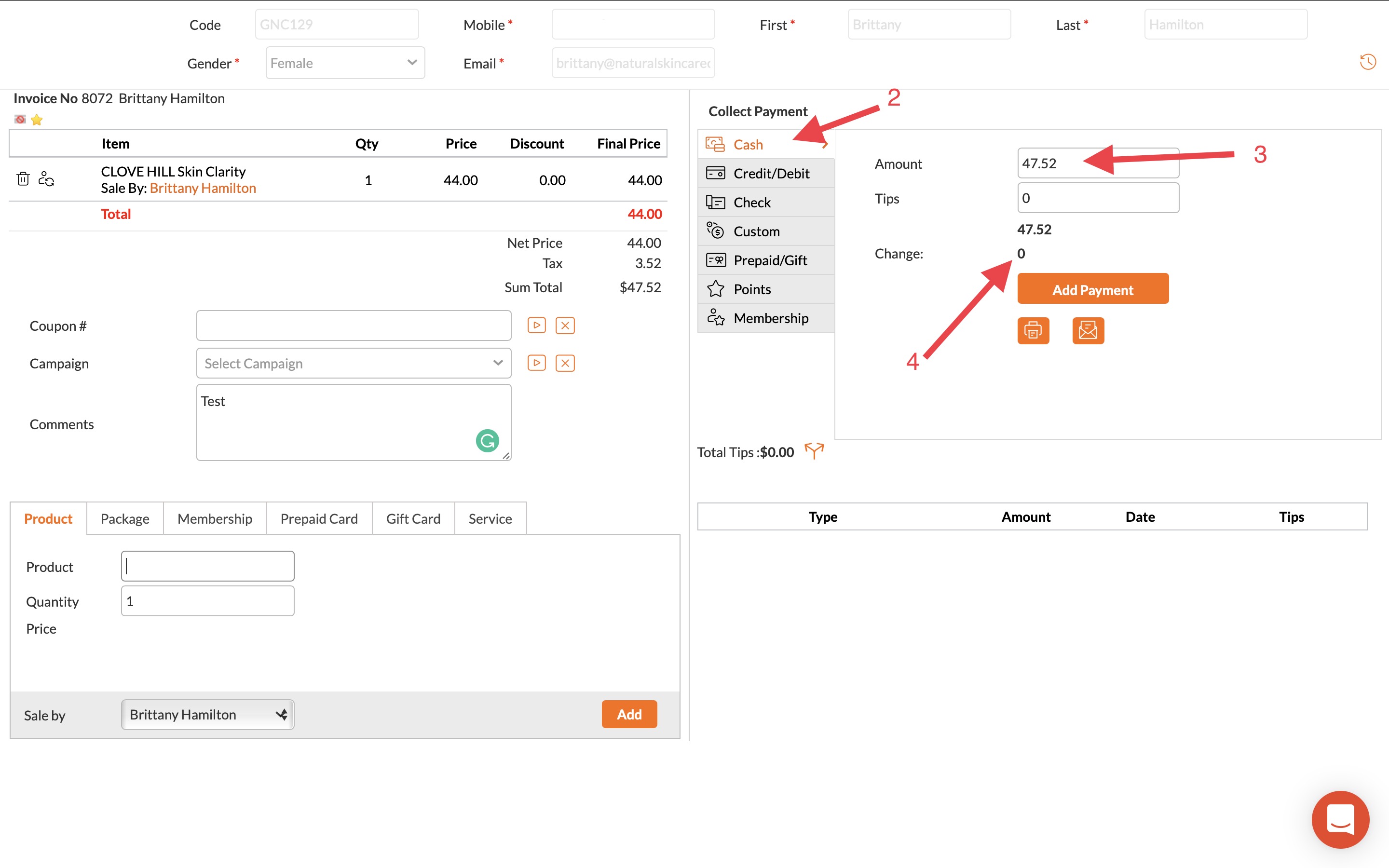The width and height of the screenshot is (1389, 868).
Task: Email the invoice receipt
Action: [1088, 331]
